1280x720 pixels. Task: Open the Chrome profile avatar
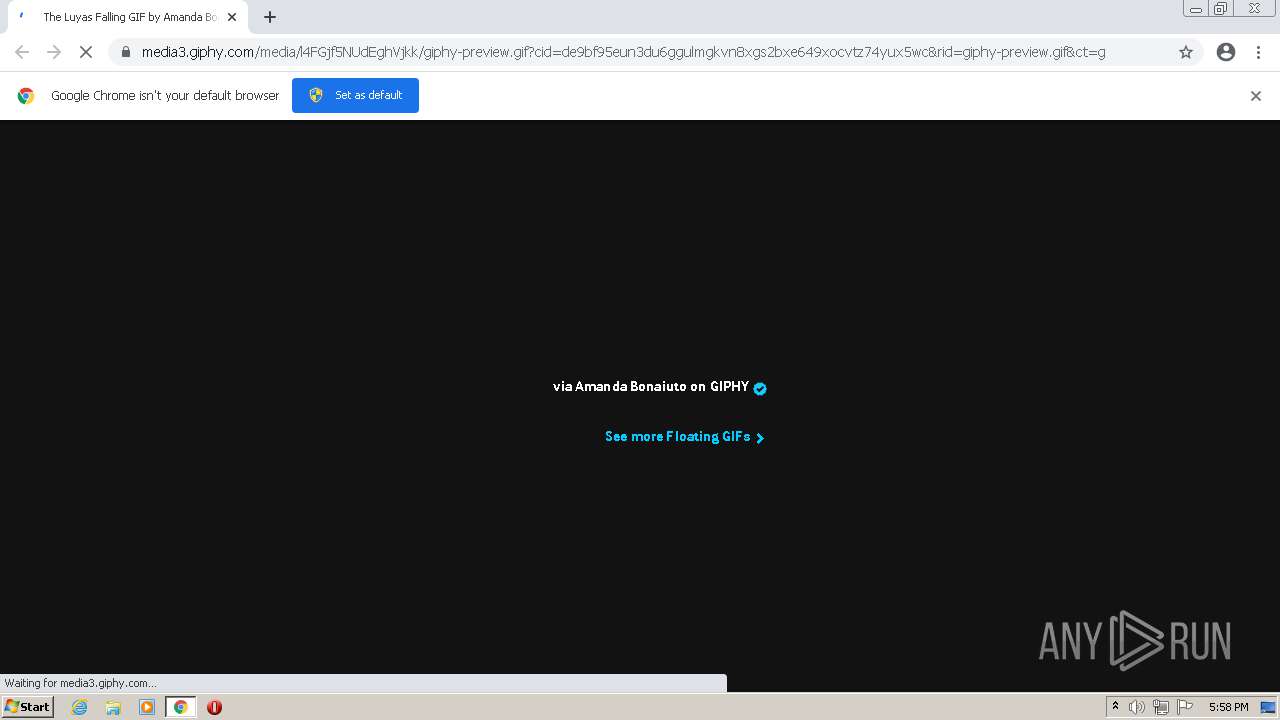1226,52
